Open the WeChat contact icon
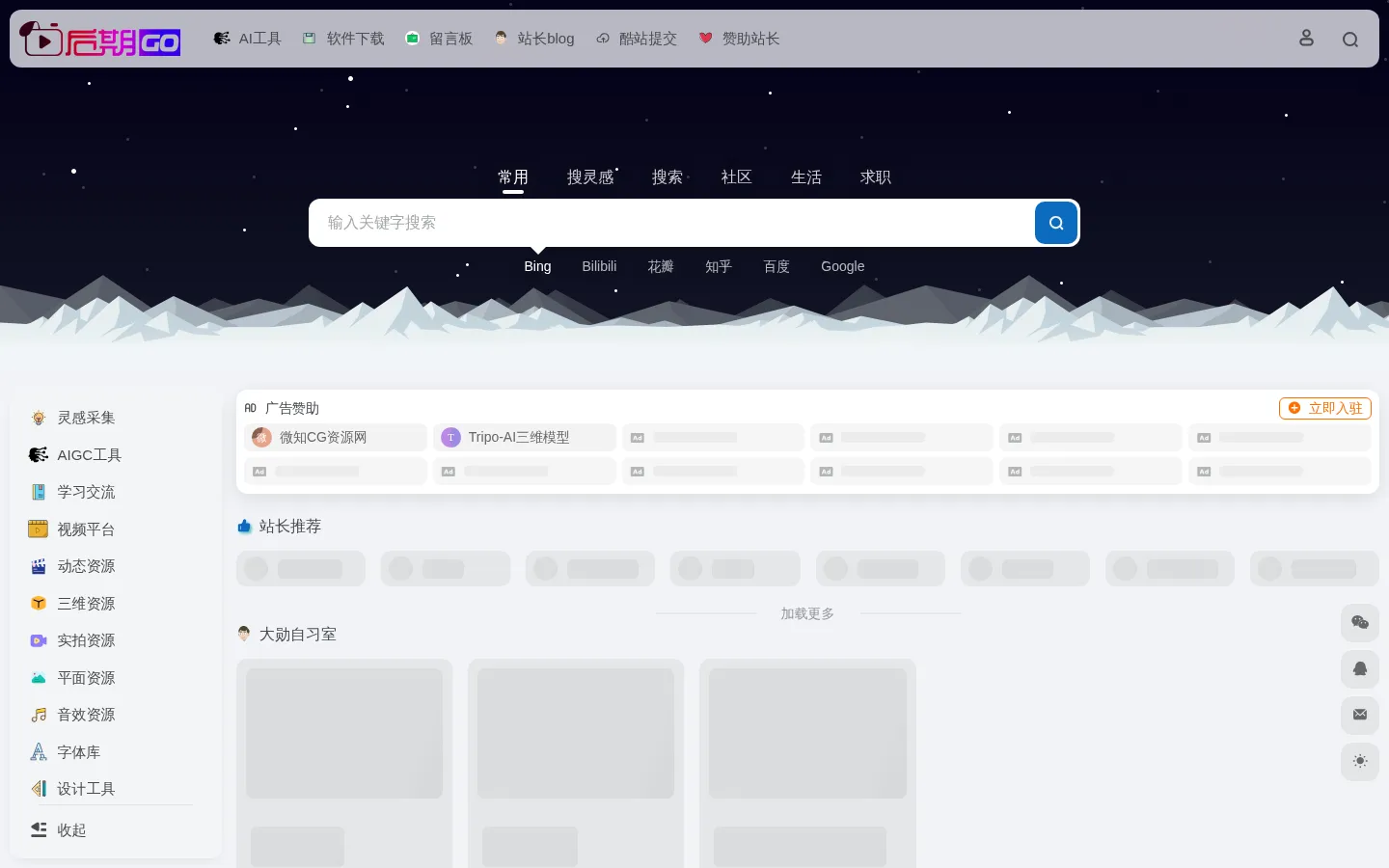Screen dimensions: 1389x868 [1360, 622]
